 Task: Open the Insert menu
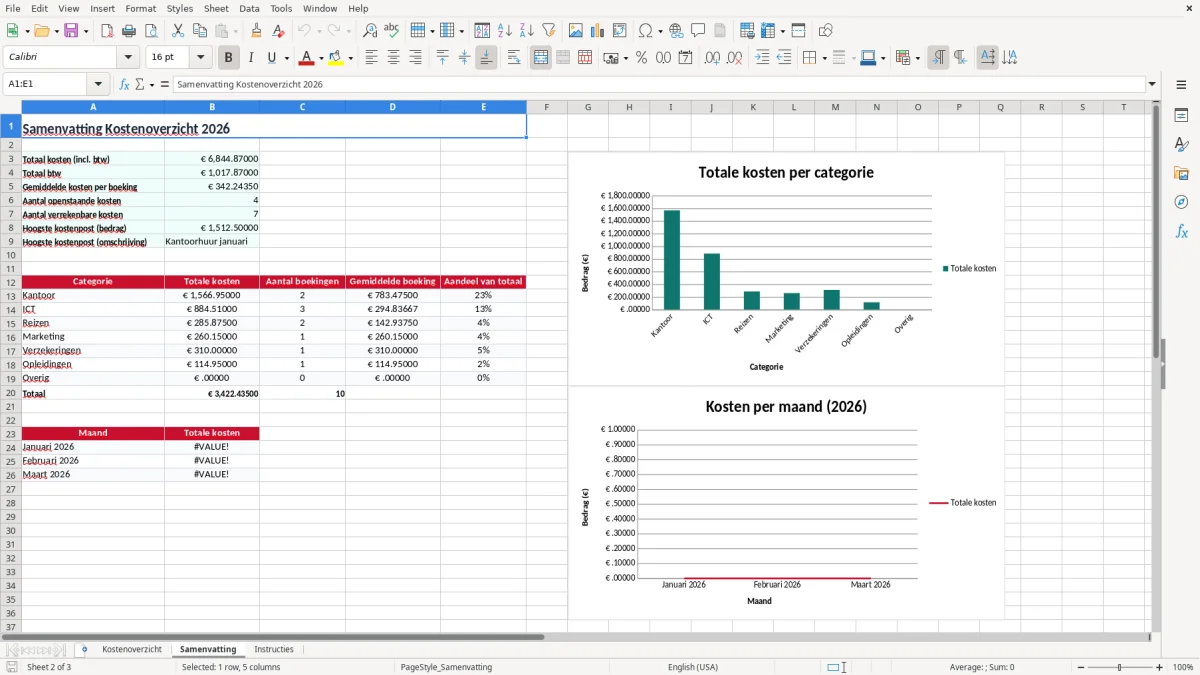[102, 8]
